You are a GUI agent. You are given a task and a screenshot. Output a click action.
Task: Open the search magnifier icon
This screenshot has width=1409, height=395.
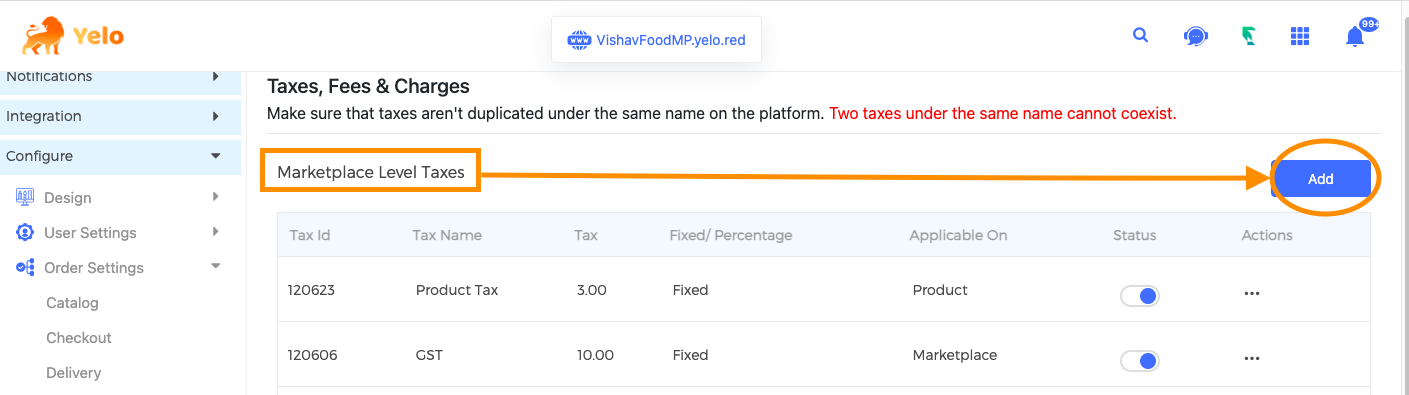pos(1140,36)
